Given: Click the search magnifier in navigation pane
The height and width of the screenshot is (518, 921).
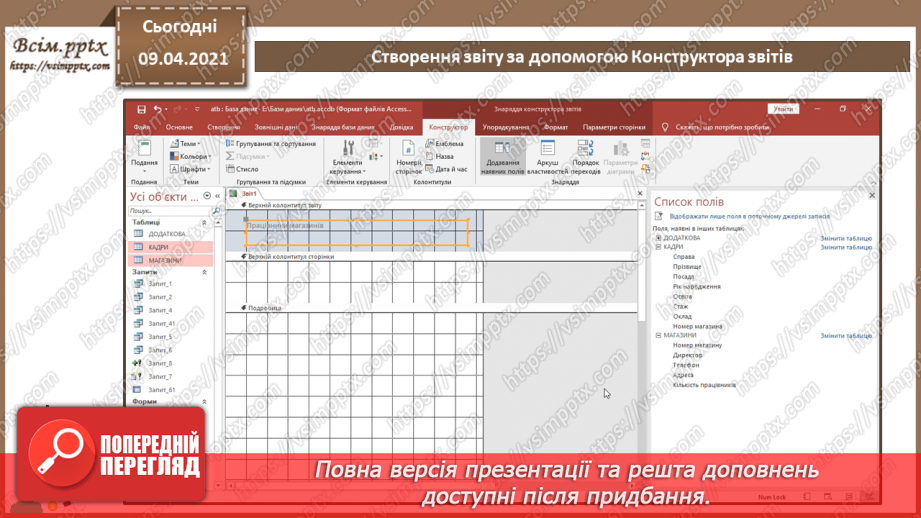Looking at the screenshot, I should pos(216,211).
